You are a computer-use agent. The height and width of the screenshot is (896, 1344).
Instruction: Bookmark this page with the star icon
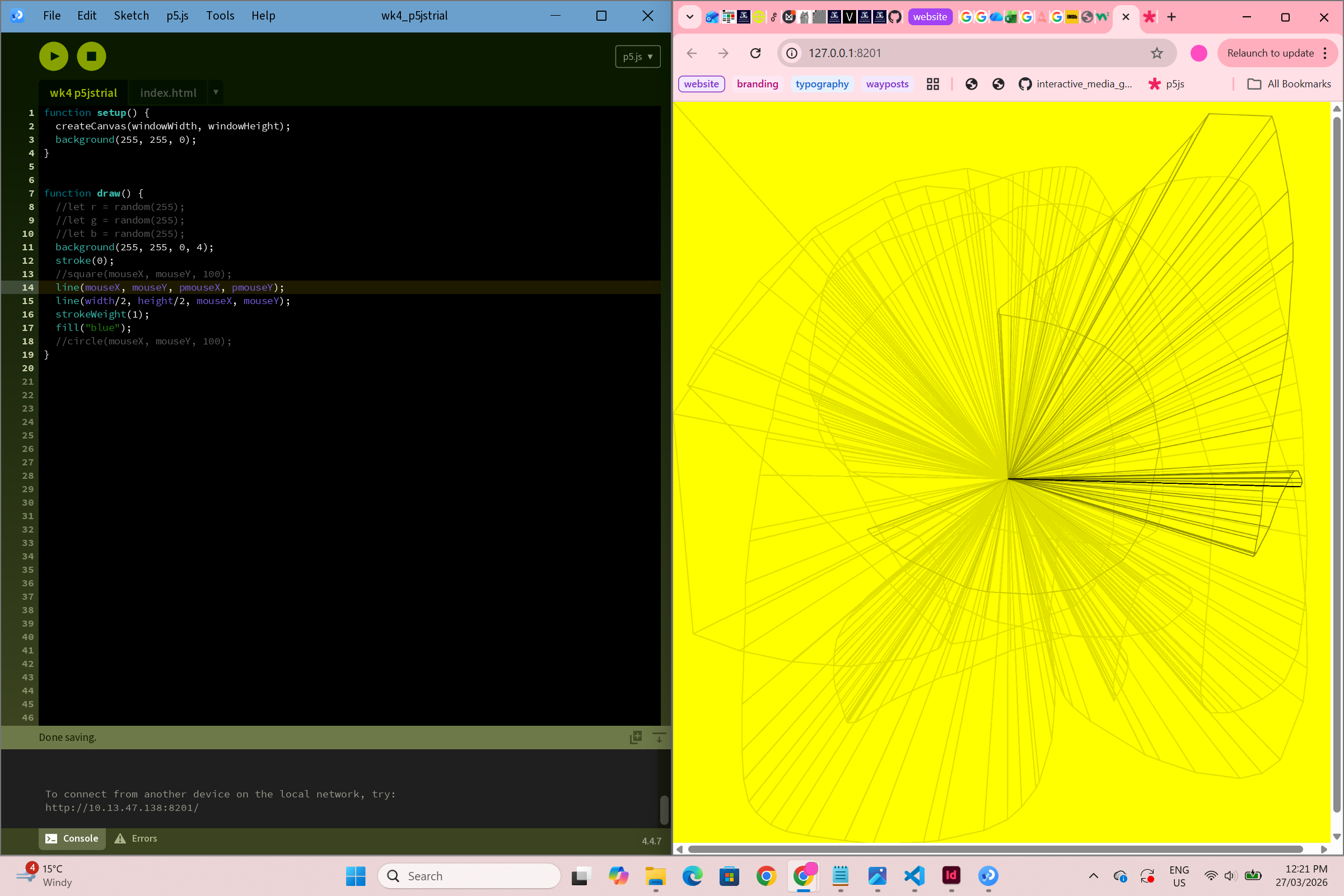click(1156, 53)
